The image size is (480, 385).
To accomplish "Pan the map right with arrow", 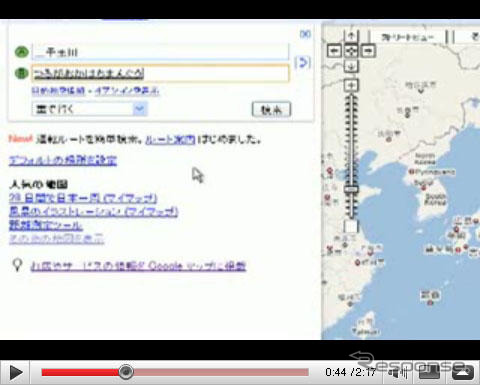I will (368, 51).
